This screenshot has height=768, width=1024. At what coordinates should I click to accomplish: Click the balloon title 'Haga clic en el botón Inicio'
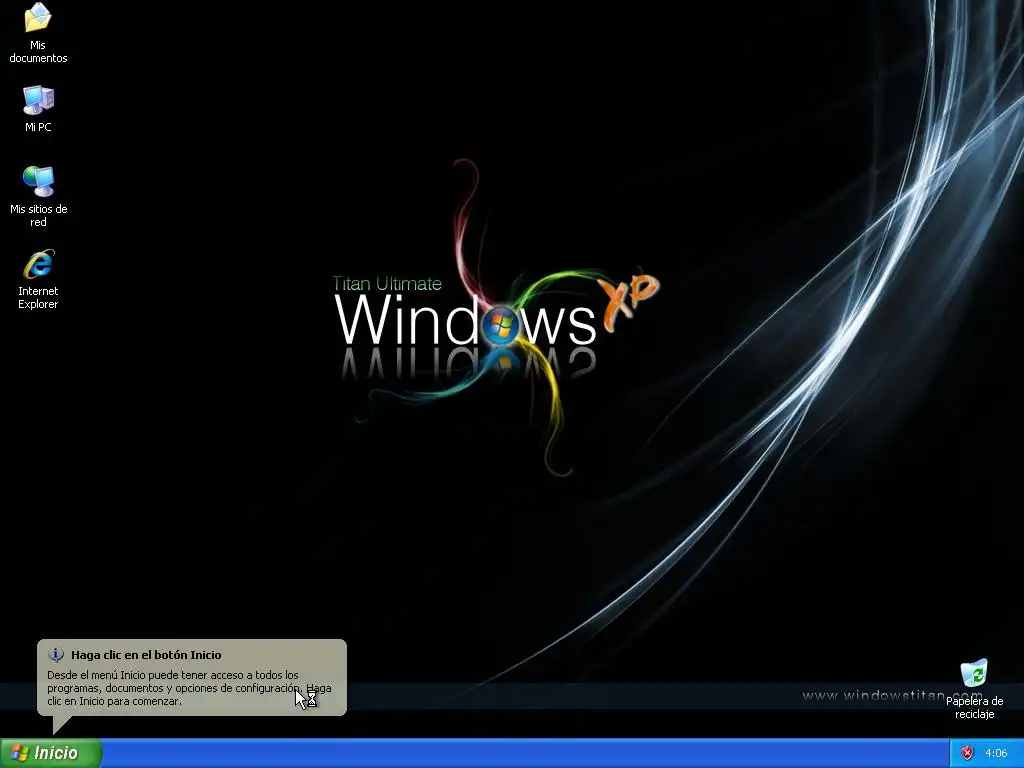pos(146,655)
